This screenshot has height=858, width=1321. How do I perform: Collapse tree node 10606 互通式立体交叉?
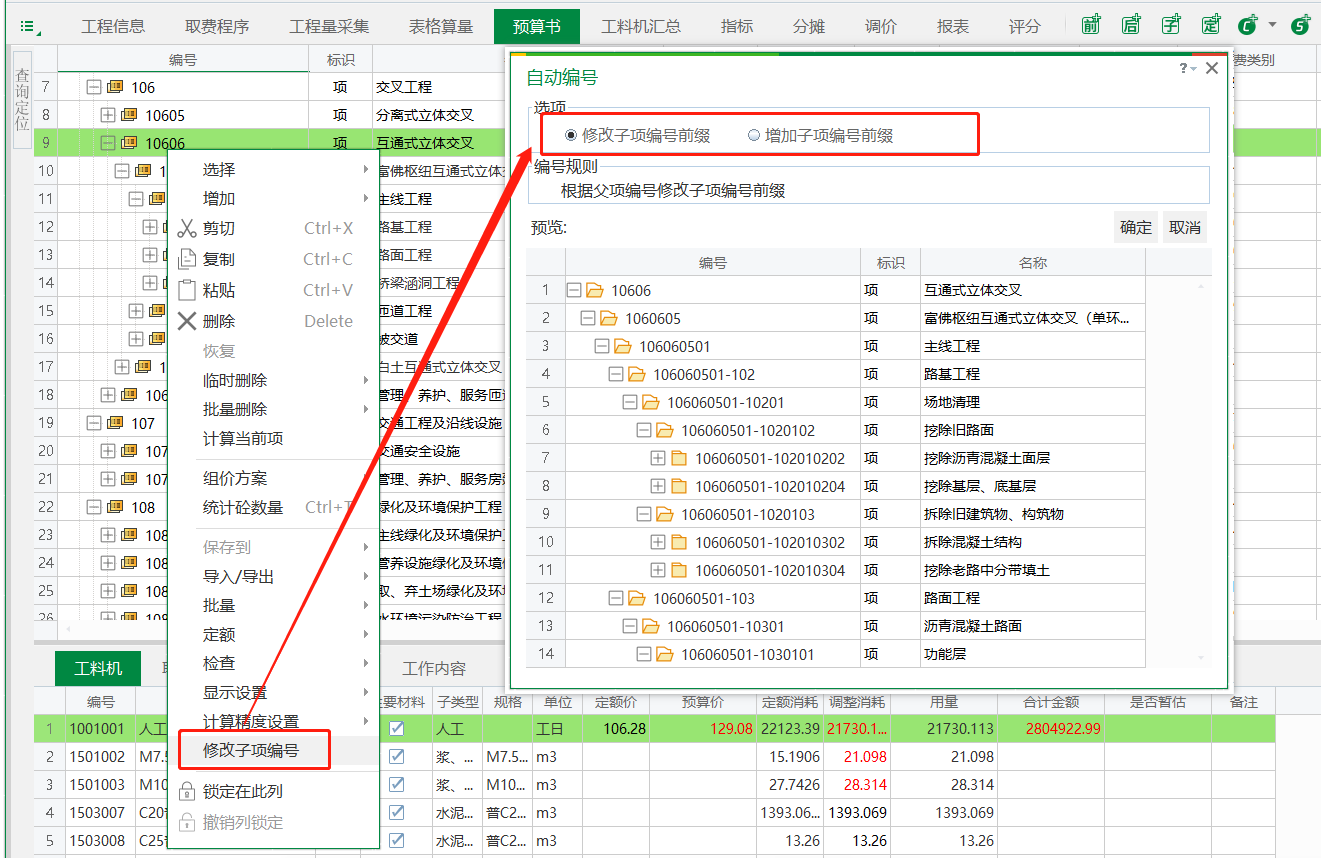point(108,143)
